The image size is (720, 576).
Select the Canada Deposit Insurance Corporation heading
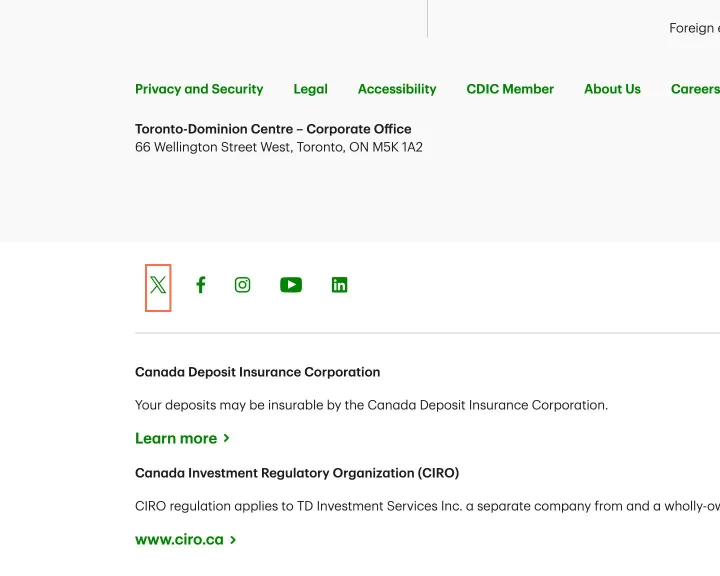click(x=258, y=372)
